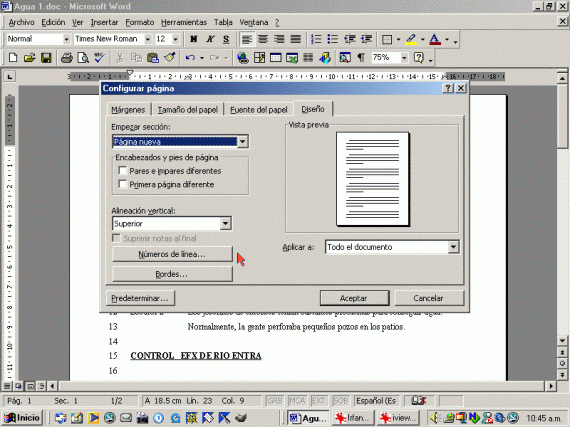Run spelling and grammar check

coord(99,58)
